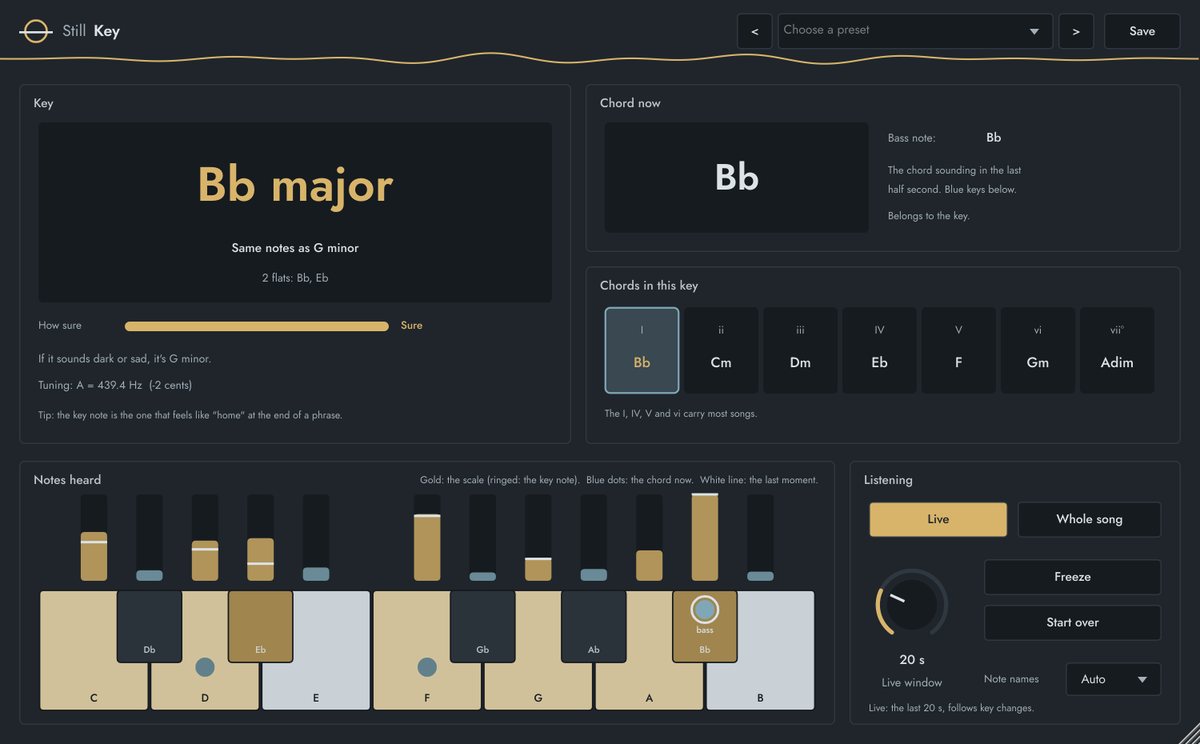The image size is (1200, 744).
Task: Click the '20 s' live window value
Action: pyautogui.click(x=911, y=660)
